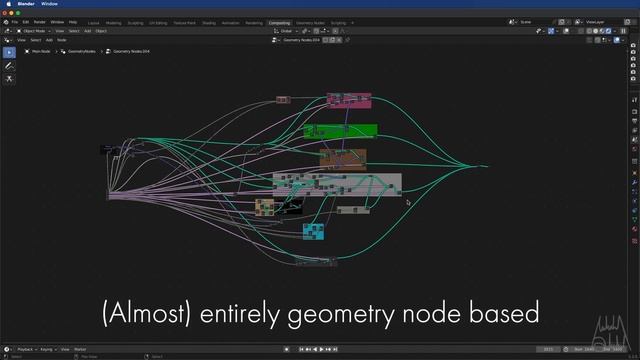Open the Global transform orientation dropdown
Screen dimensions: 640x360
(x=286, y=31)
